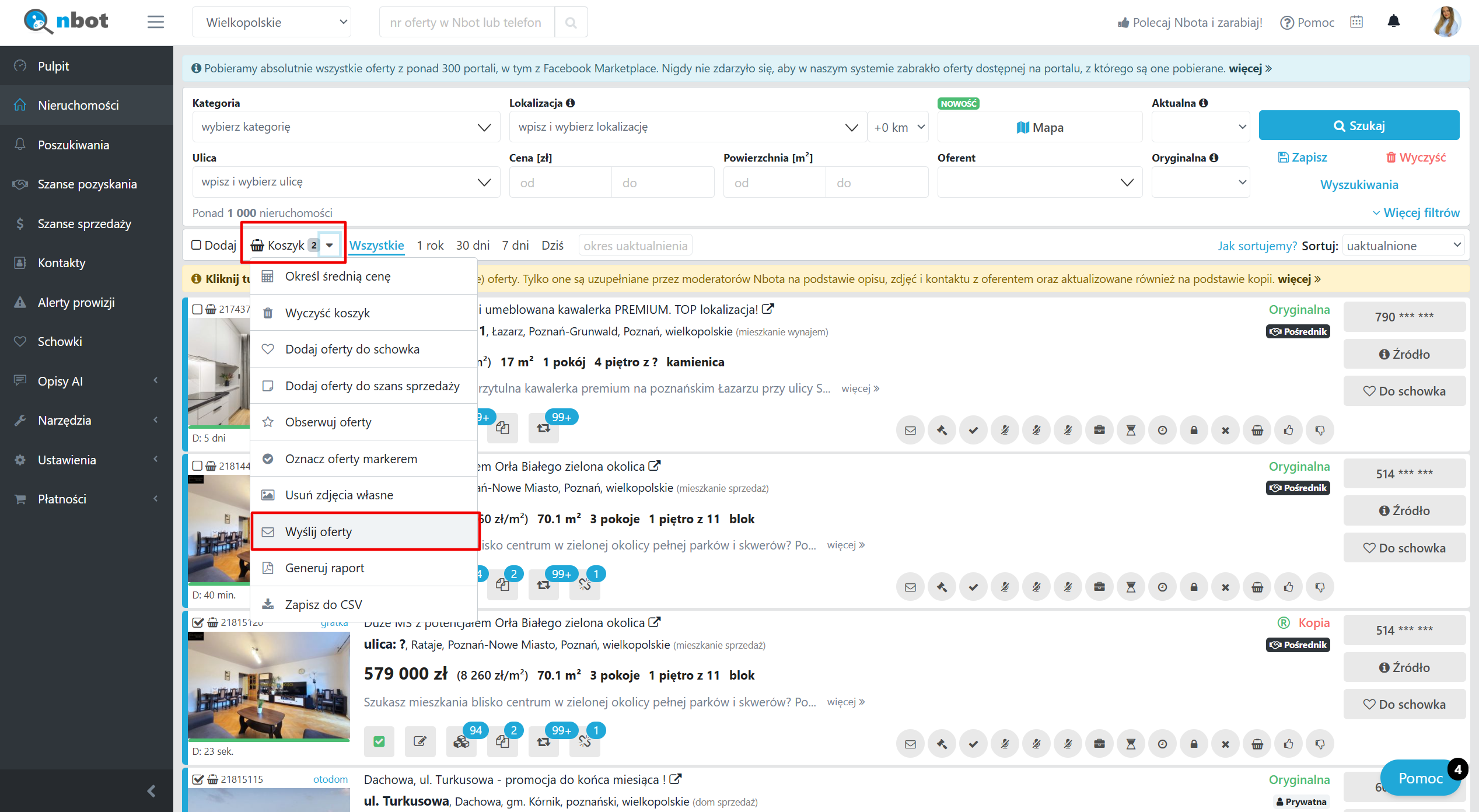This screenshot has height=812, width=1479.
Task: Click the notification bell icon
Action: point(1393,22)
